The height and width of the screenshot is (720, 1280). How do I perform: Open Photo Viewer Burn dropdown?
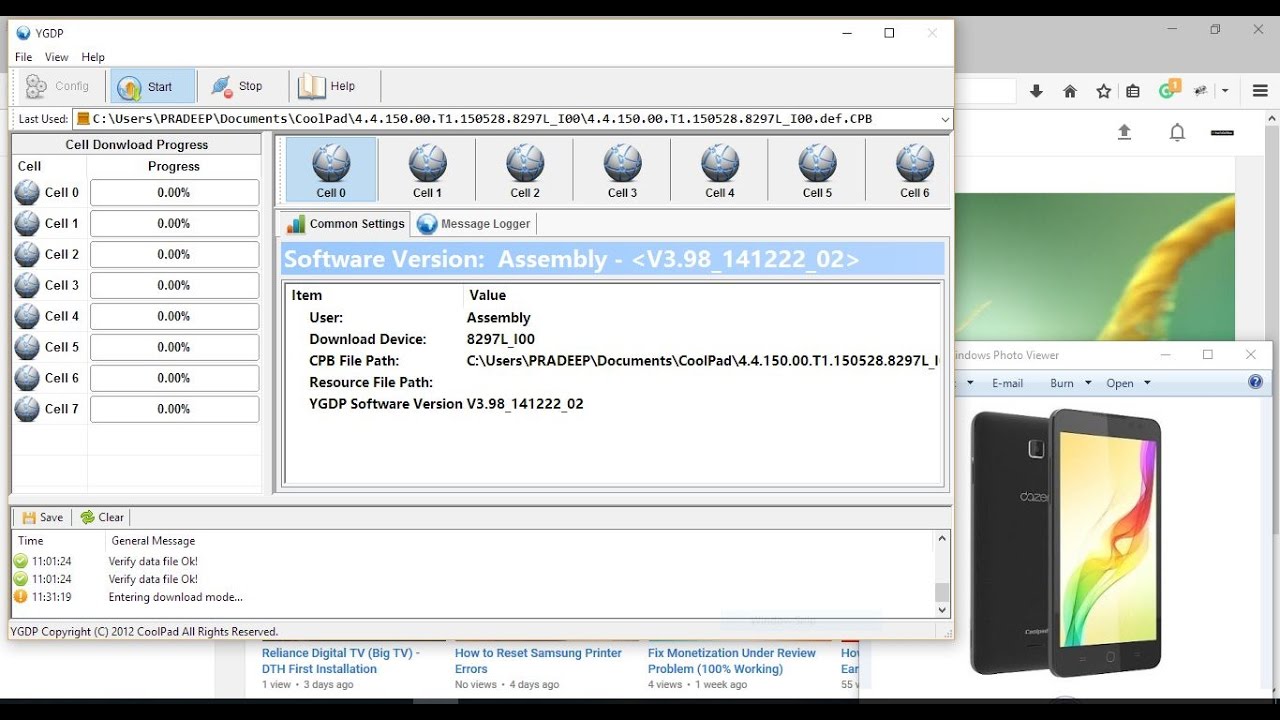click(1068, 383)
